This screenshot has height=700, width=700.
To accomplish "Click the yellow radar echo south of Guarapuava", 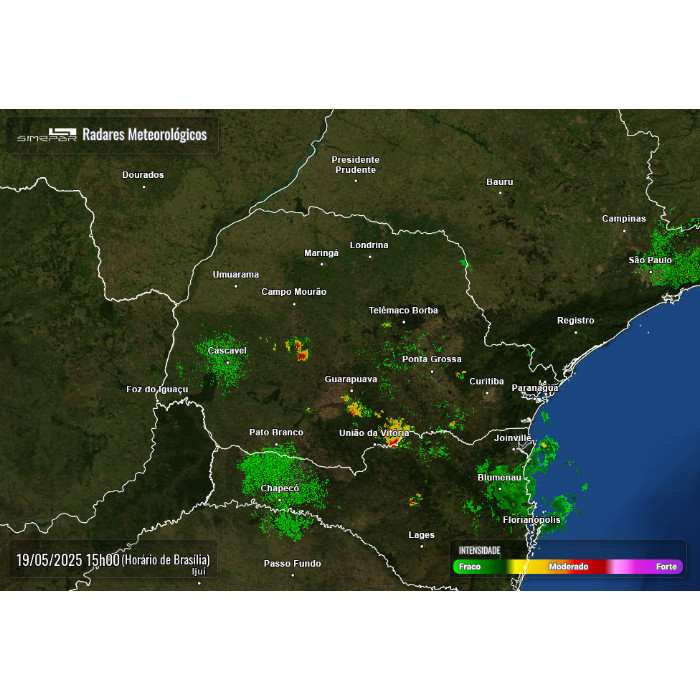I will 356,408.
